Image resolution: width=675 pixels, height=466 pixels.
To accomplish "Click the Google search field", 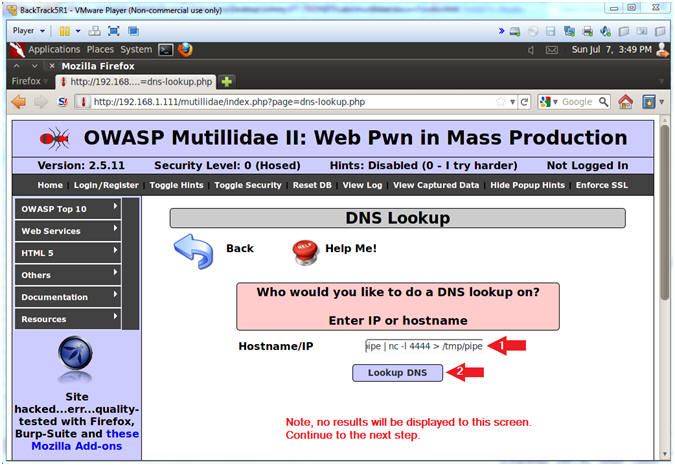I will coord(578,102).
